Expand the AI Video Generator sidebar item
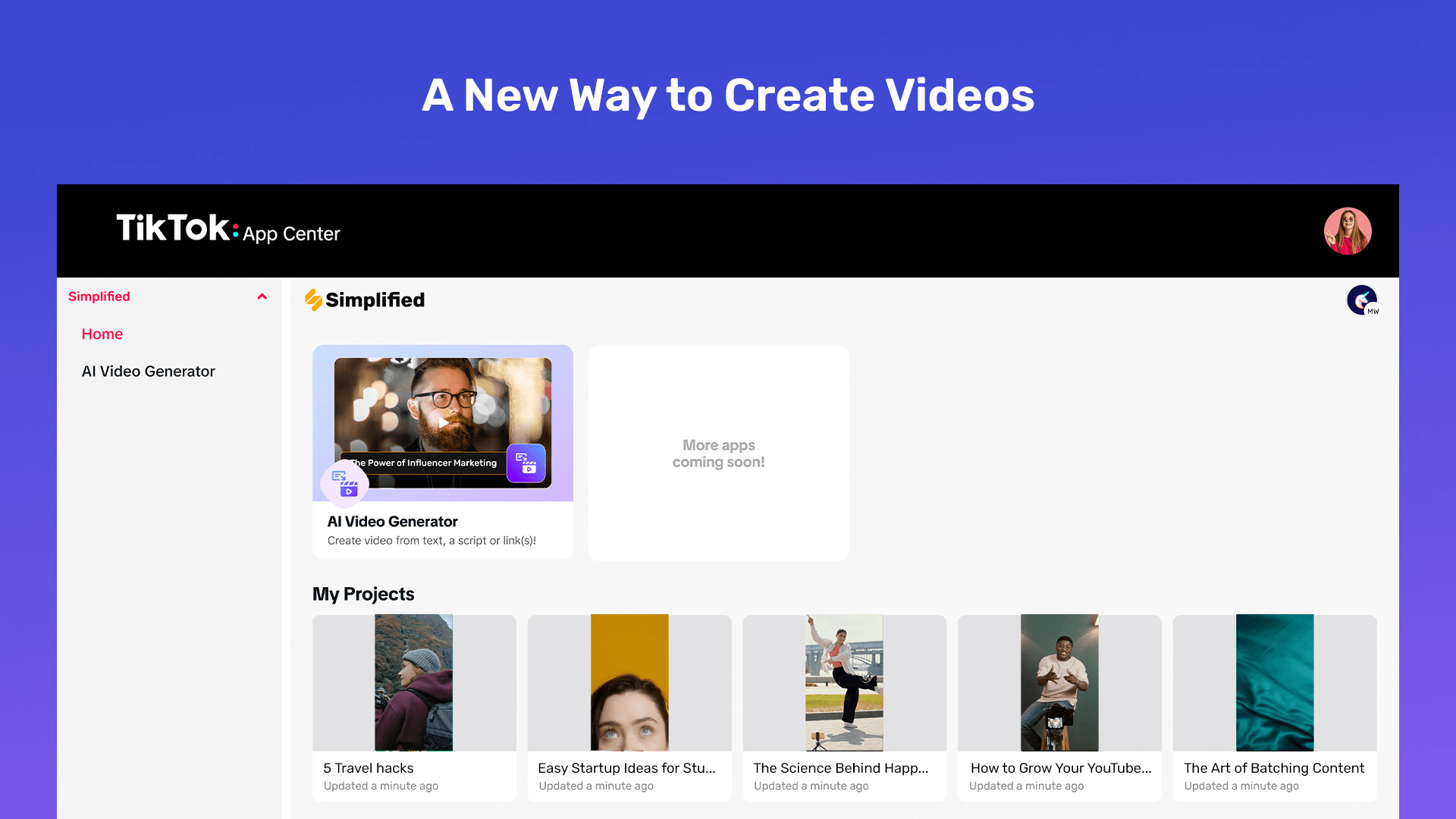The image size is (1456, 819). coord(148,371)
